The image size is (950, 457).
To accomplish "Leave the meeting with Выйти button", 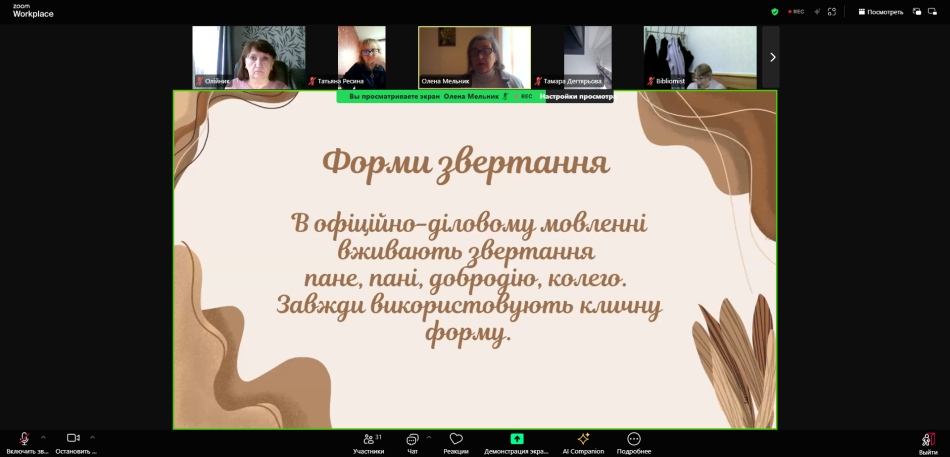I will 928,442.
